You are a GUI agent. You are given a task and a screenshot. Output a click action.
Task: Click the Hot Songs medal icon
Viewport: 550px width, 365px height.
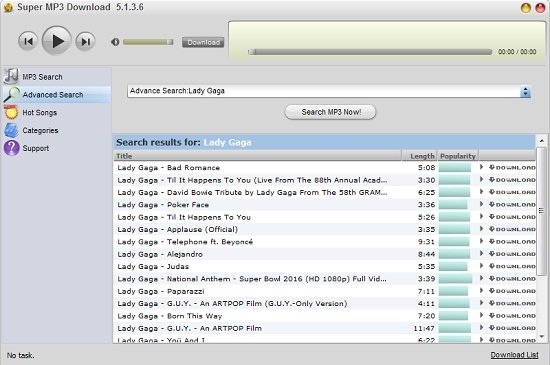point(11,112)
